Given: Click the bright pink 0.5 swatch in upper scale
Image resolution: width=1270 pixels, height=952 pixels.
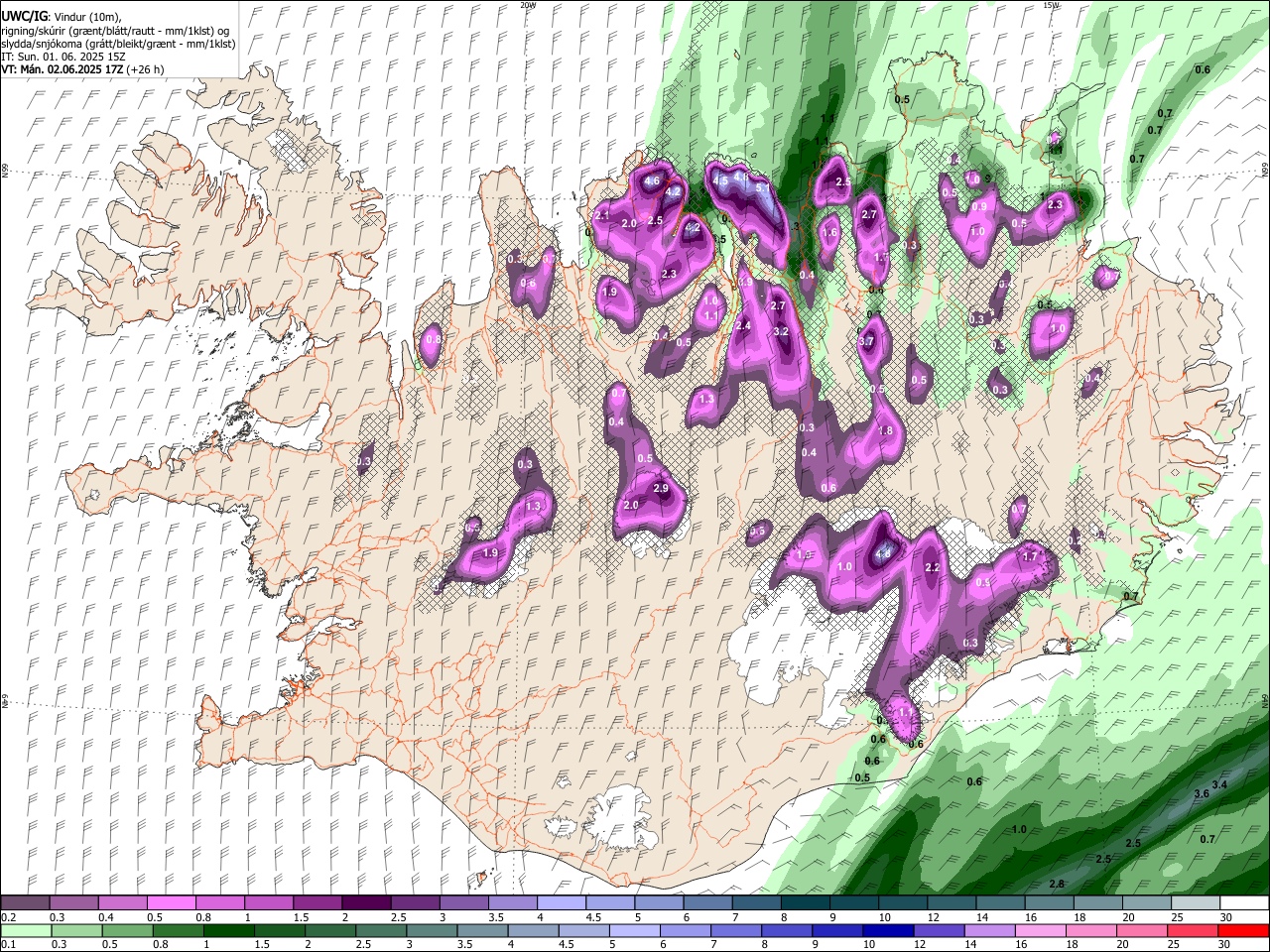Looking at the screenshot, I should click(171, 903).
